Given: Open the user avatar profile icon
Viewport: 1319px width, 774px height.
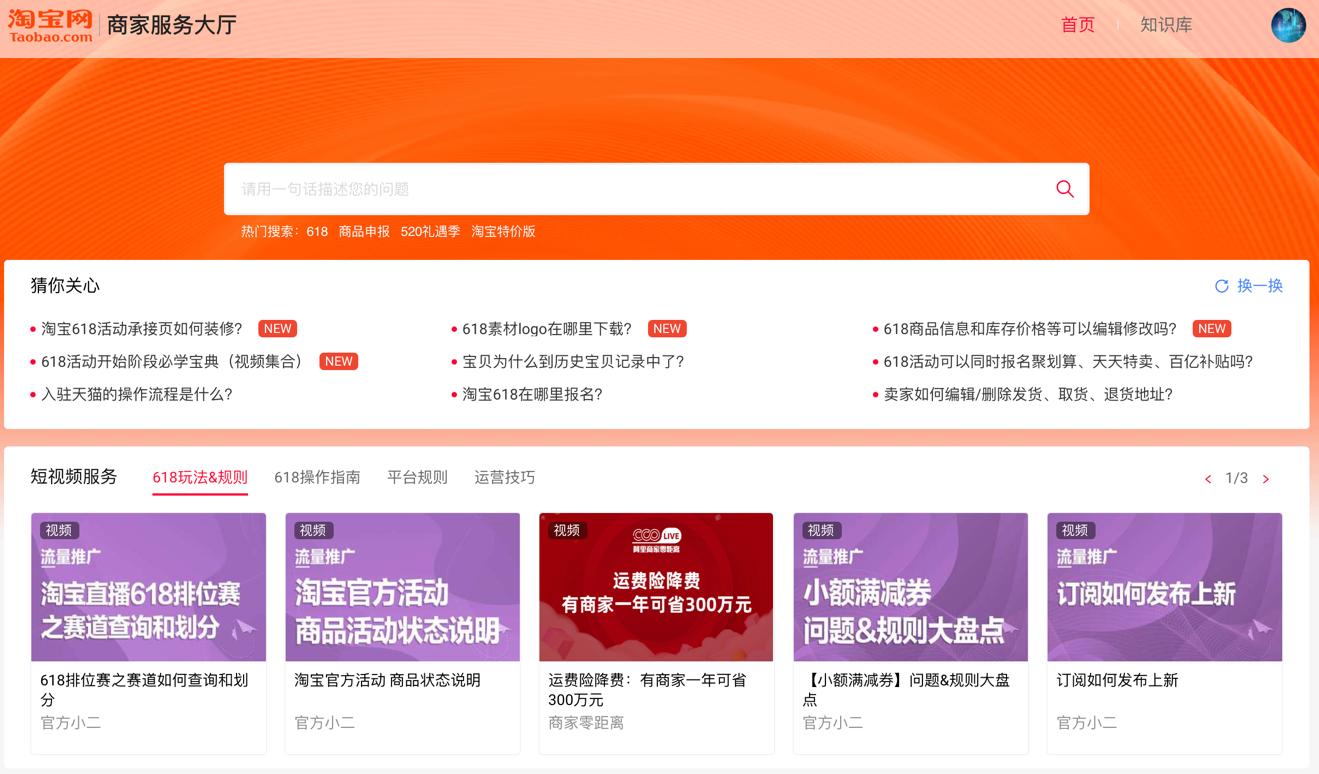Looking at the screenshot, I should [1288, 25].
